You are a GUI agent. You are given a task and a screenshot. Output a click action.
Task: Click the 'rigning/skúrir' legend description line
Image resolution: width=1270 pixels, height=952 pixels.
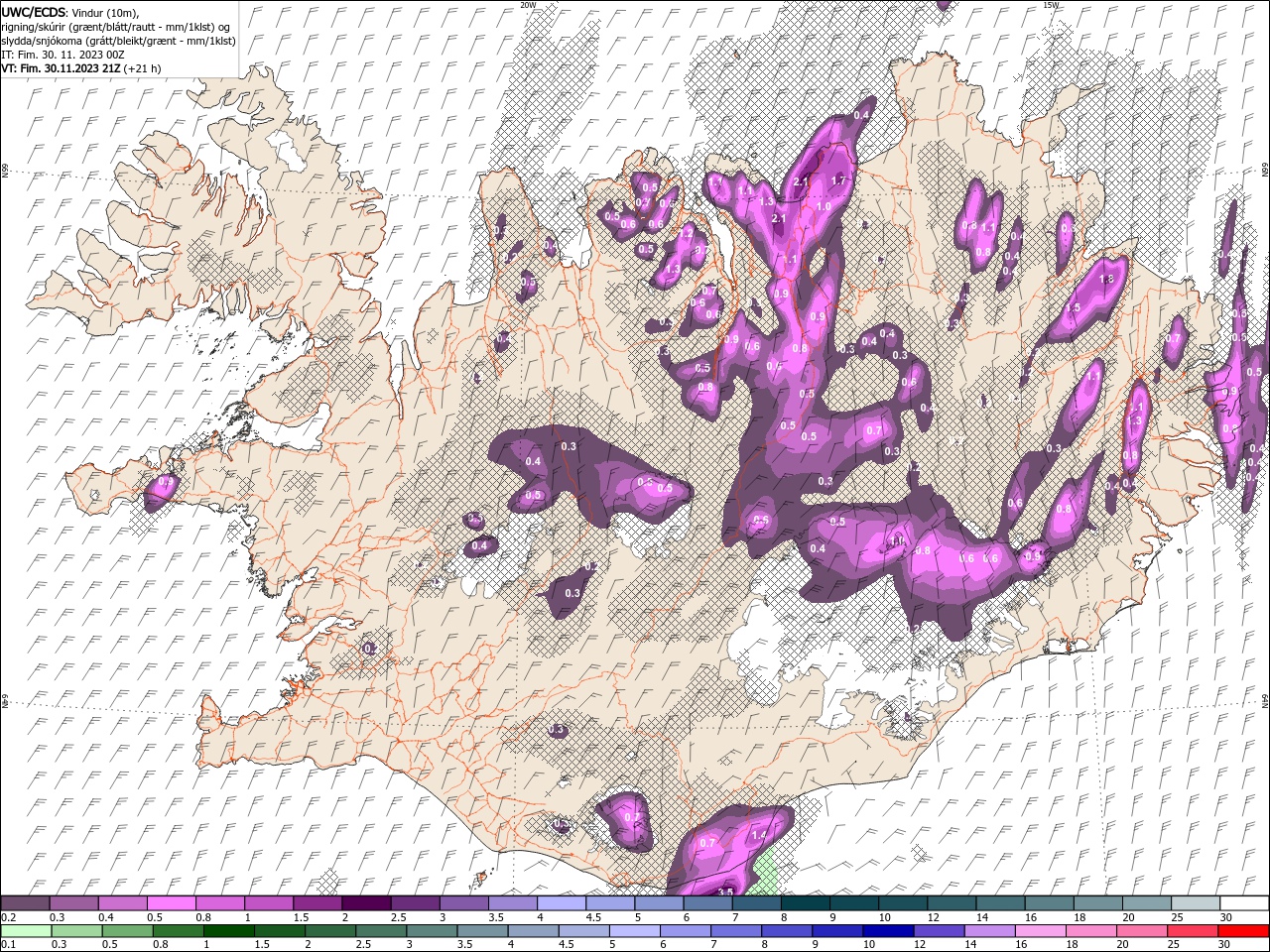click(116, 27)
